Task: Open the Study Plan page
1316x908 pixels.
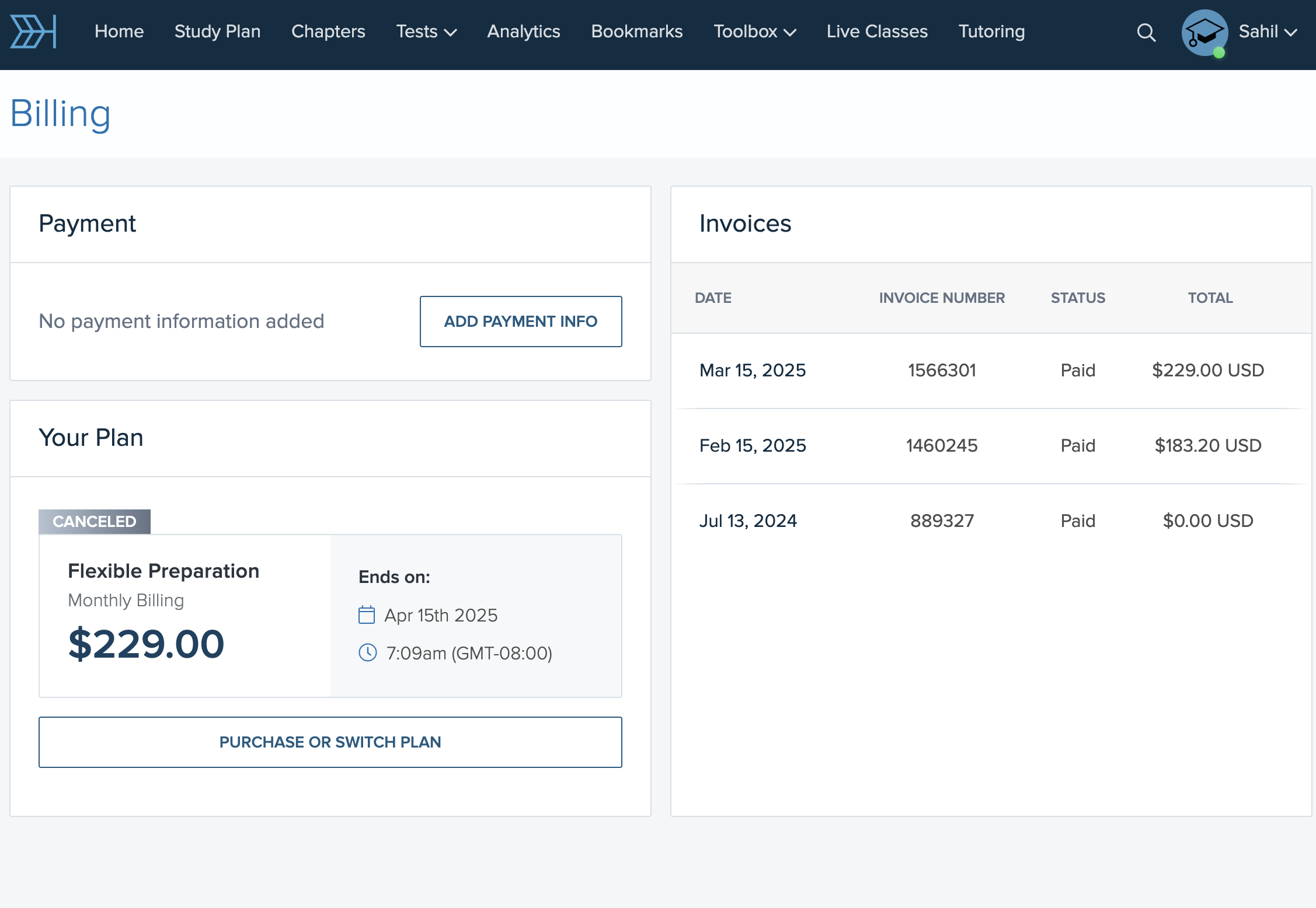Action: point(217,32)
